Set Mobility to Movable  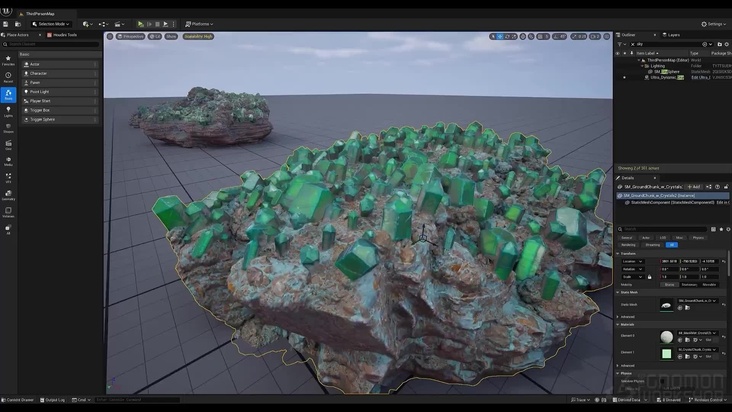[x=709, y=285]
